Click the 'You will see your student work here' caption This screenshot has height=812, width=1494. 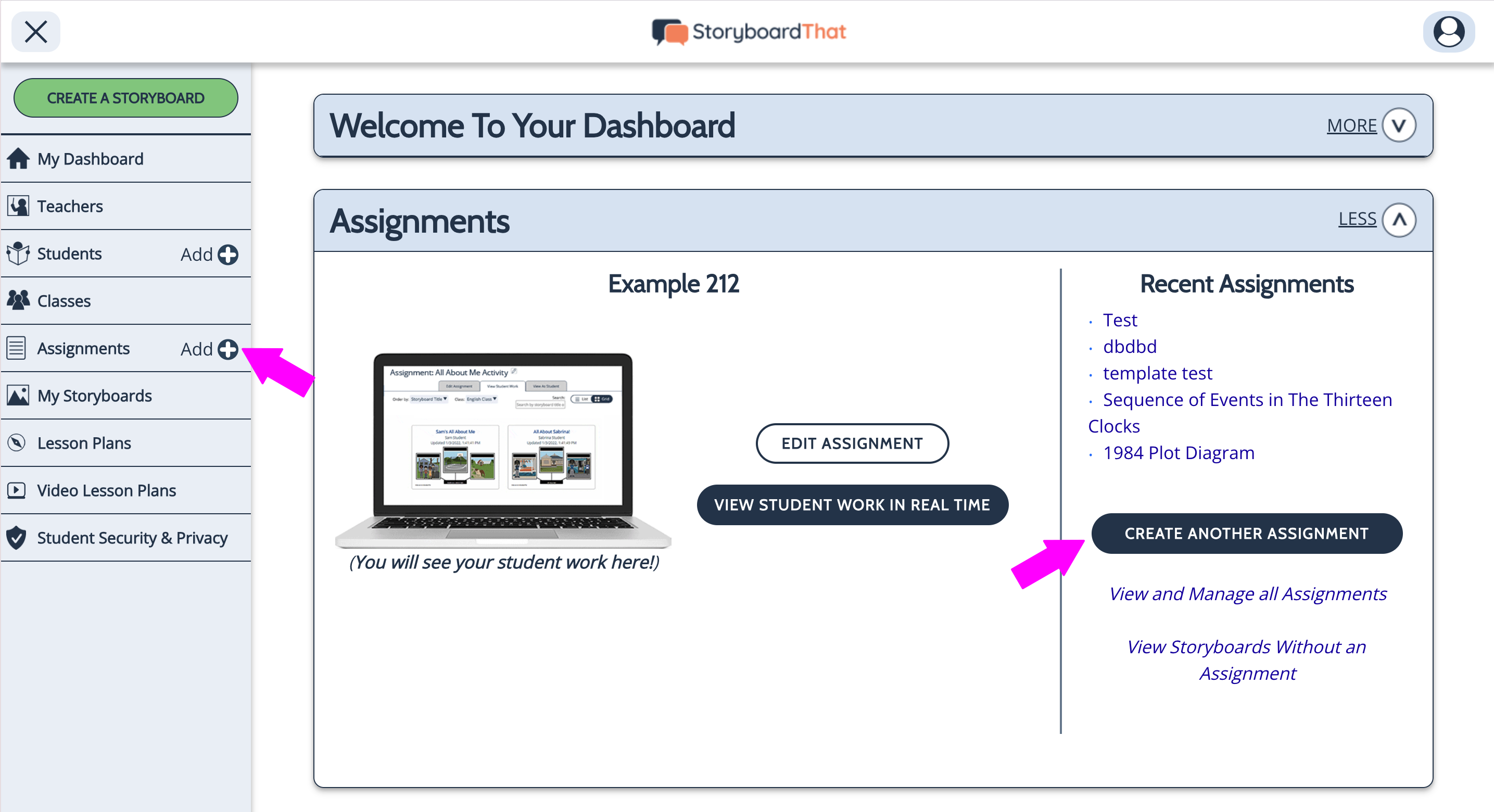click(504, 562)
